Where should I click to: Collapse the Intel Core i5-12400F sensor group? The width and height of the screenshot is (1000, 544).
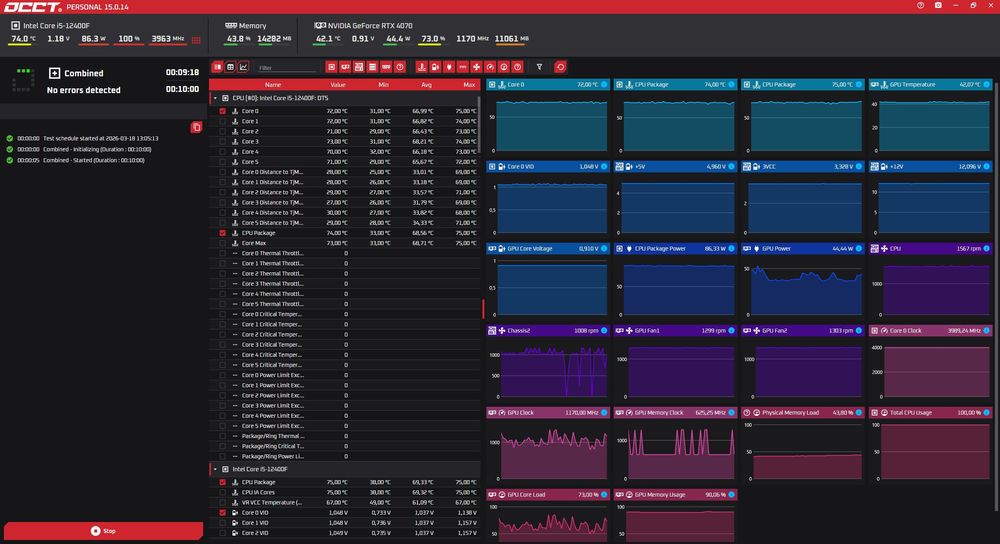point(213,469)
